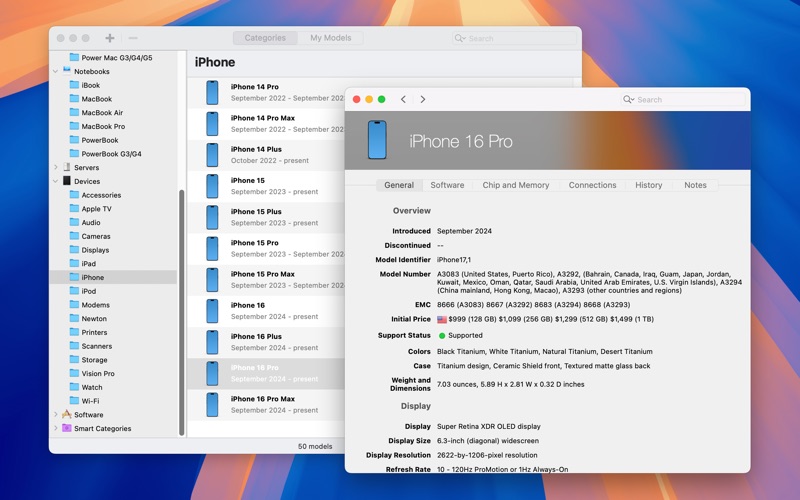
Task: Expand the Servers category
Action: pos(56,167)
